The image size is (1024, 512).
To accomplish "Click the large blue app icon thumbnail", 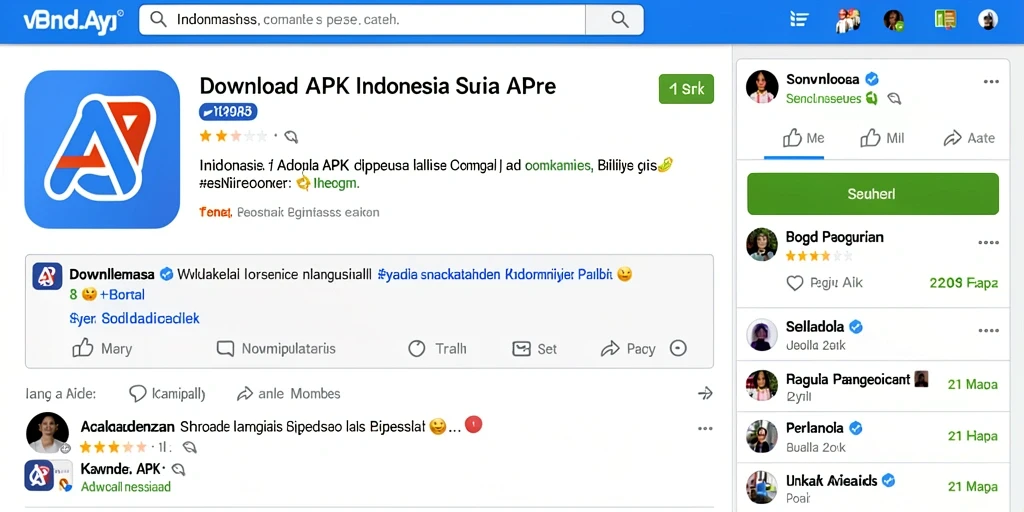I will click(102, 150).
